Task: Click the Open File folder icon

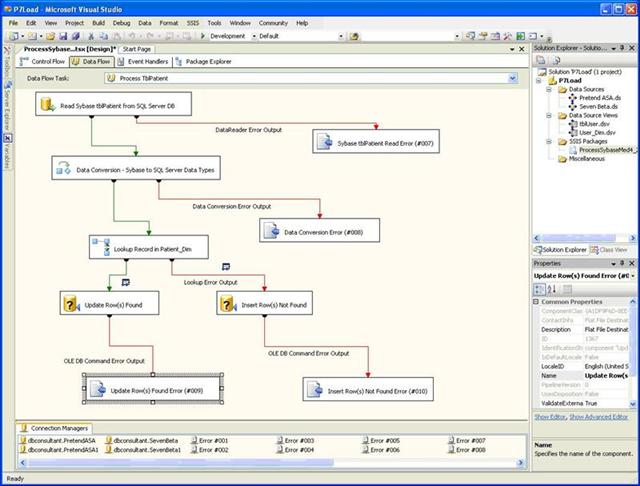Action: (x=50, y=36)
